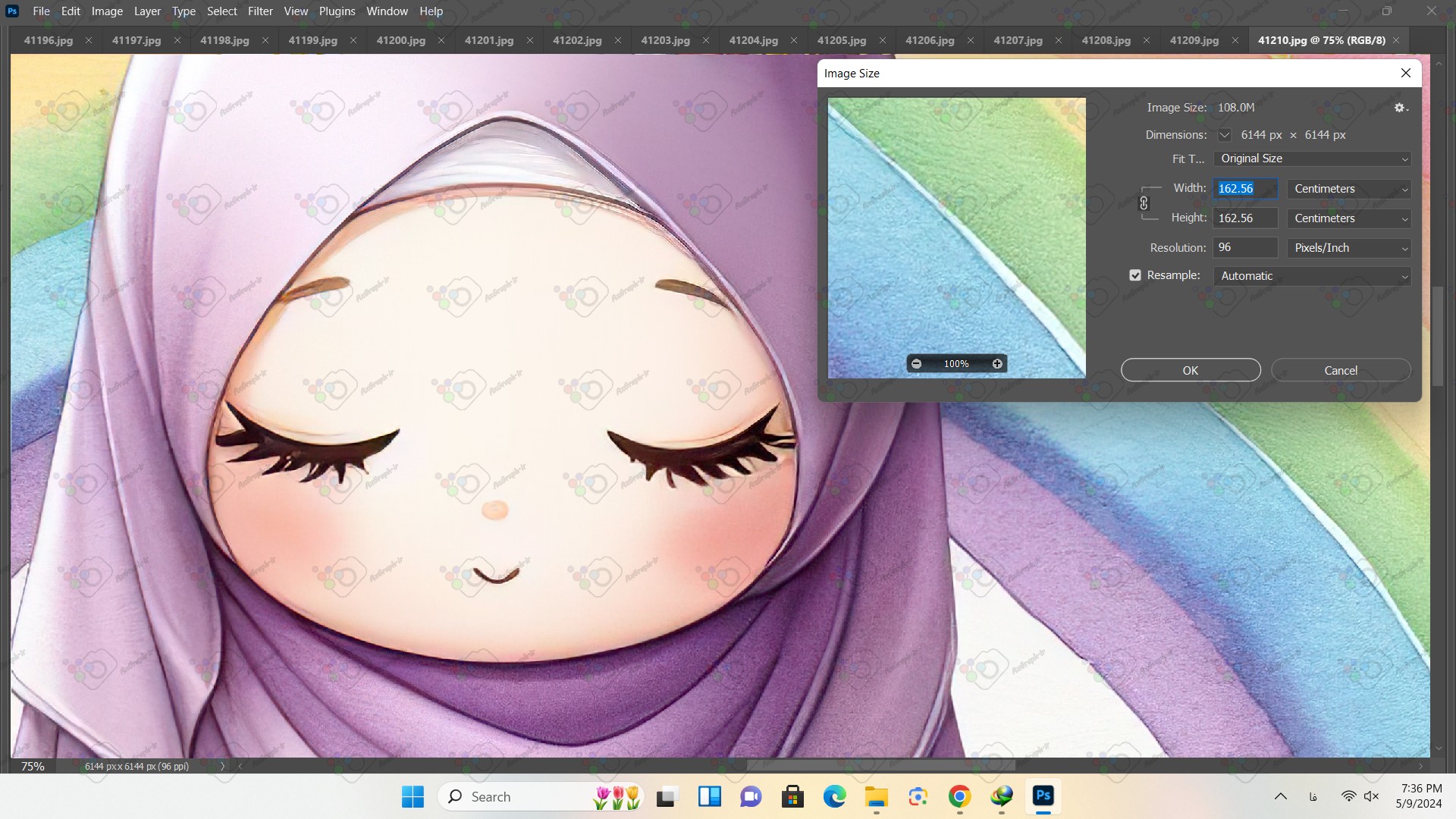This screenshot has height=819, width=1456.
Task: Close the active 41210.jpg tab
Action: pyautogui.click(x=1396, y=40)
